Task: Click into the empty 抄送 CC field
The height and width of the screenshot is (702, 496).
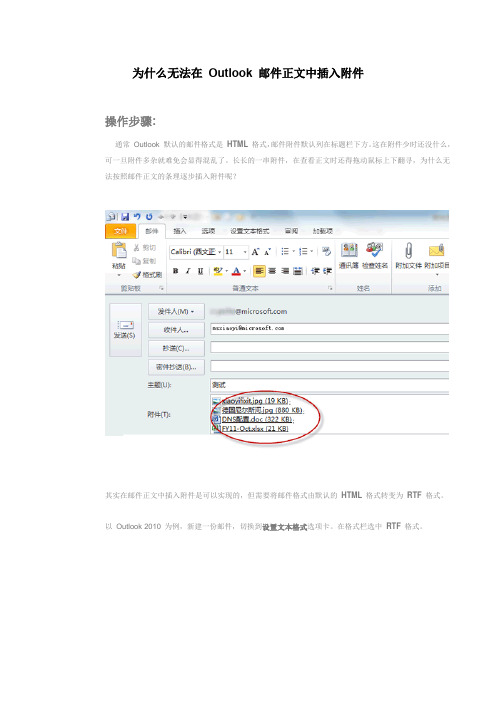Action: [329, 347]
